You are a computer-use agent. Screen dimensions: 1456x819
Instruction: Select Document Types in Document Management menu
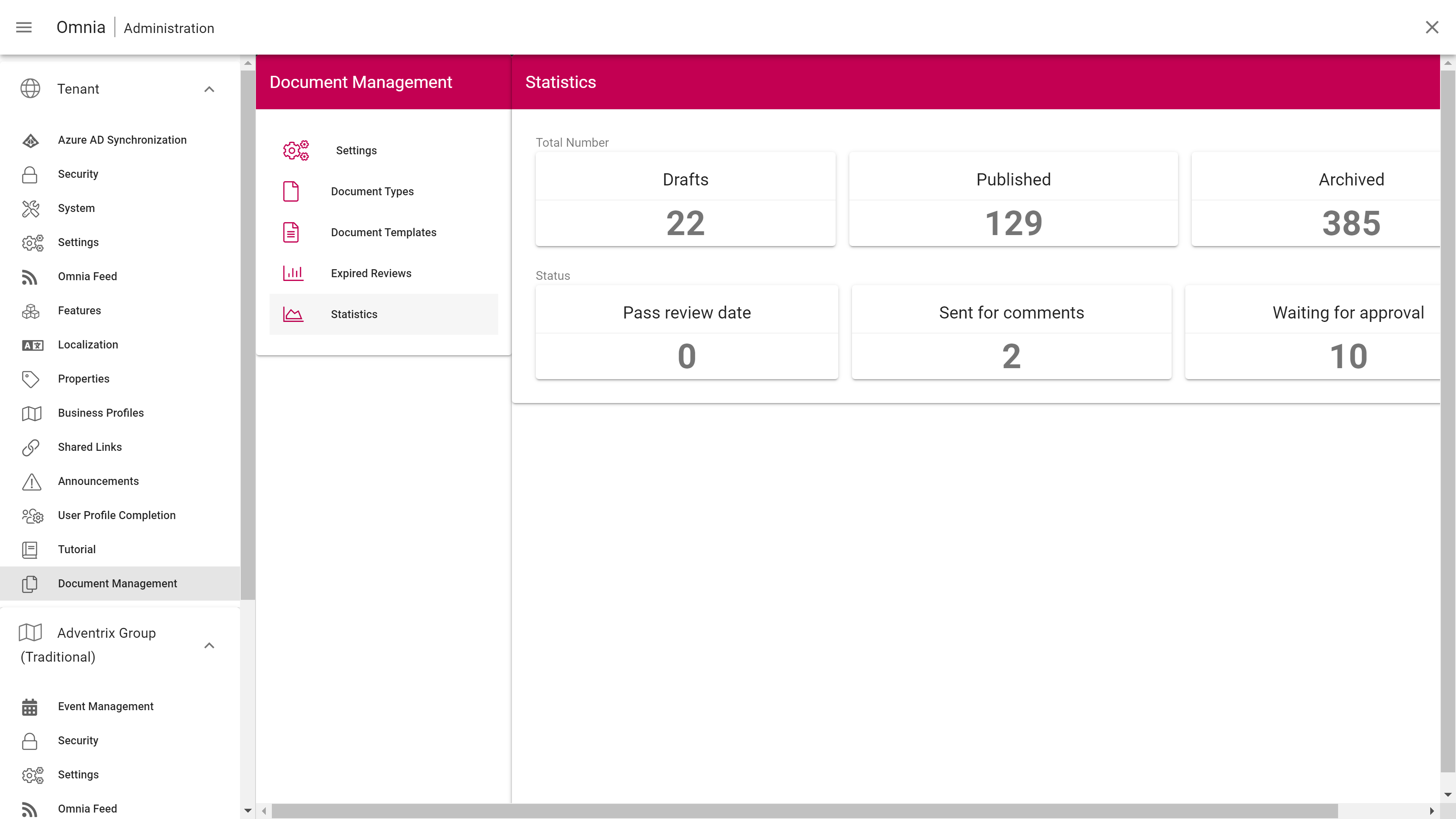(372, 191)
